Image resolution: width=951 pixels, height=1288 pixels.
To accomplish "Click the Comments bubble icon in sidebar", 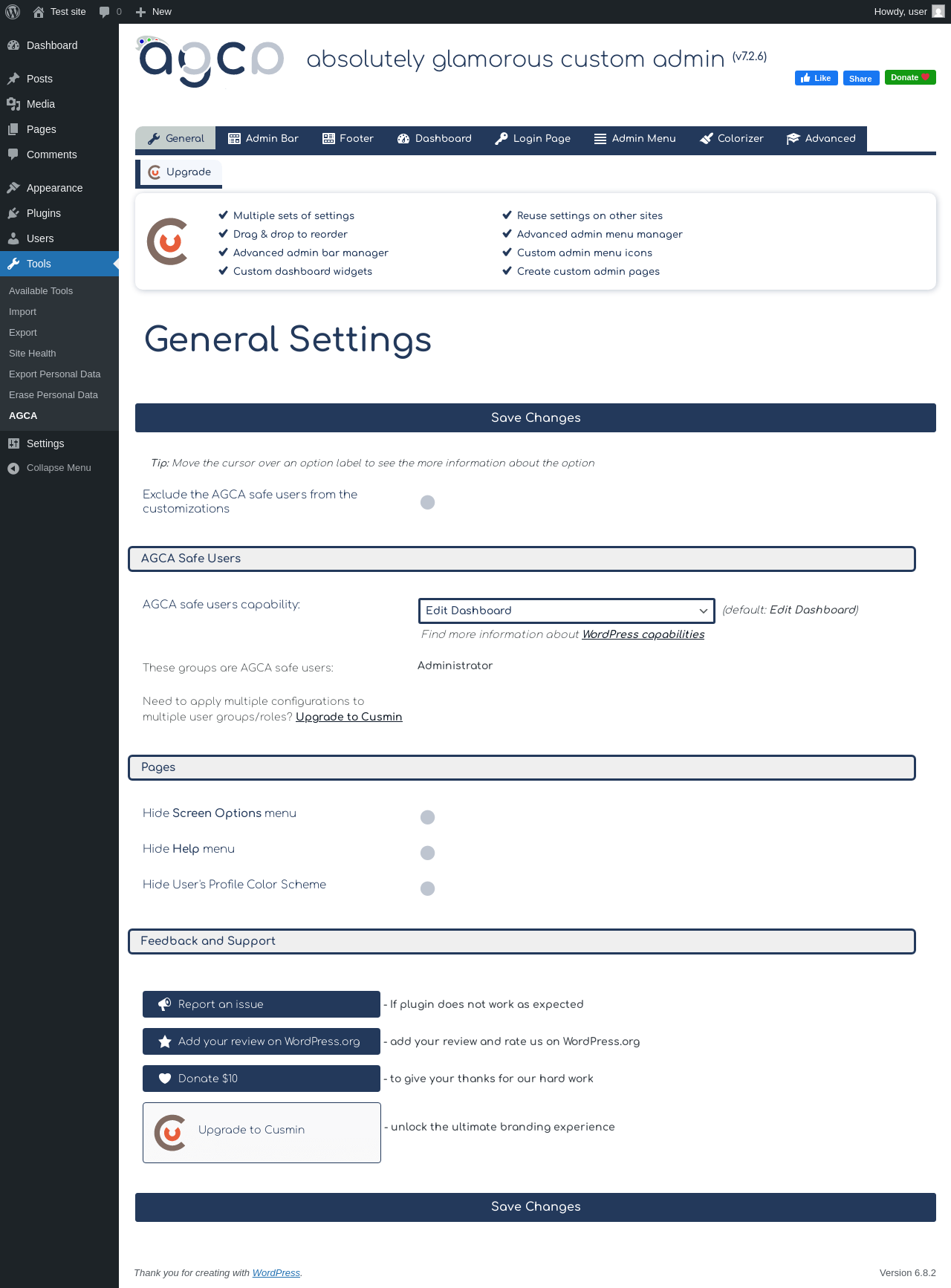I will click(13, 155).
